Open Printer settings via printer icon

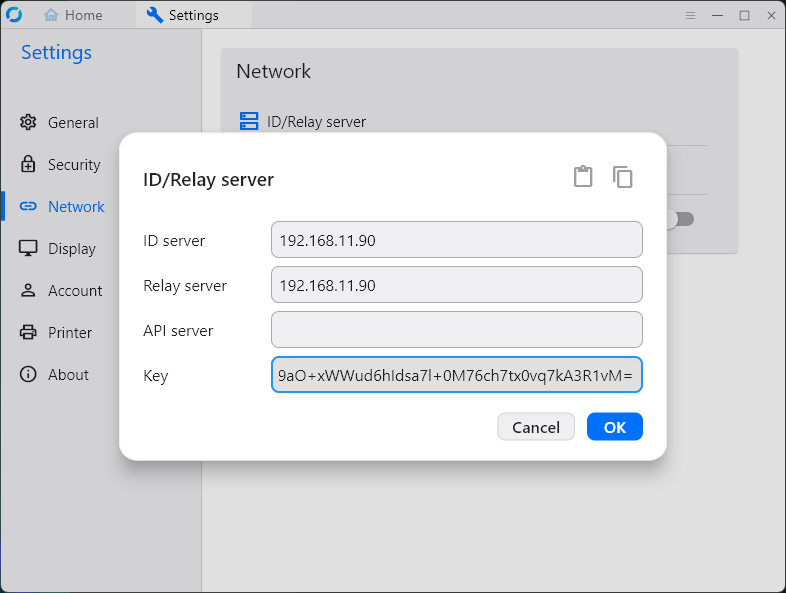tap(28, 333)
